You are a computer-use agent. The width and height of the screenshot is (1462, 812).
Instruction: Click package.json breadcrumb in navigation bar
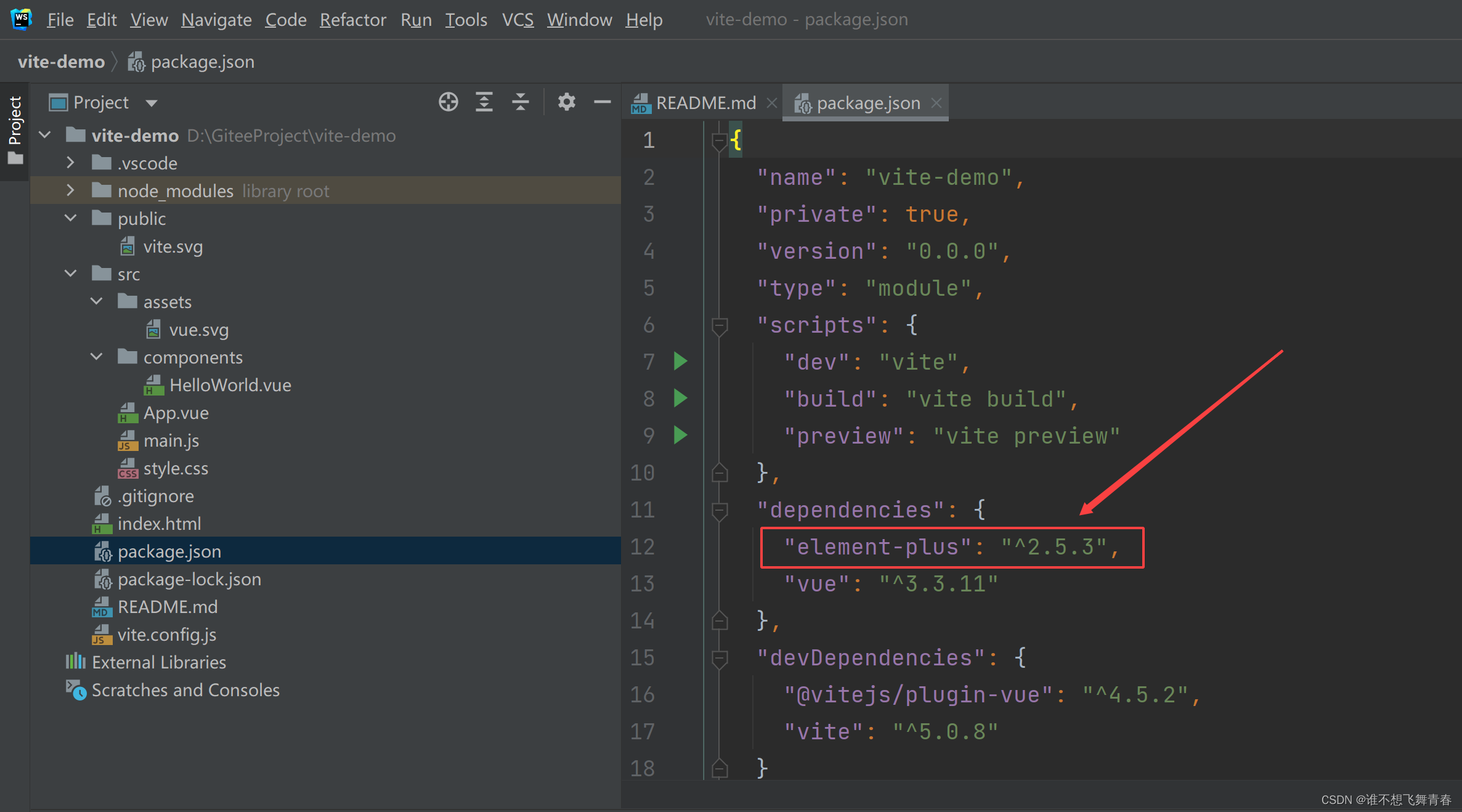coord(191,62)
